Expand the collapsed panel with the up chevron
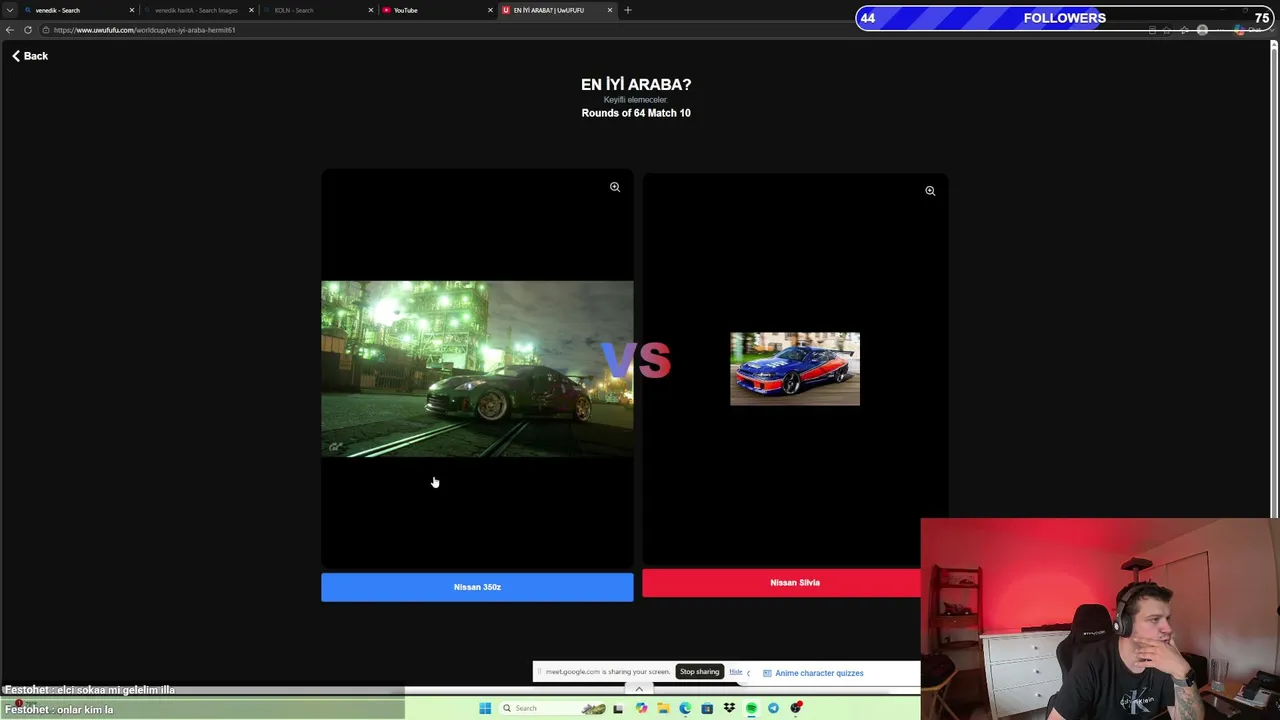 coord(639,689)
